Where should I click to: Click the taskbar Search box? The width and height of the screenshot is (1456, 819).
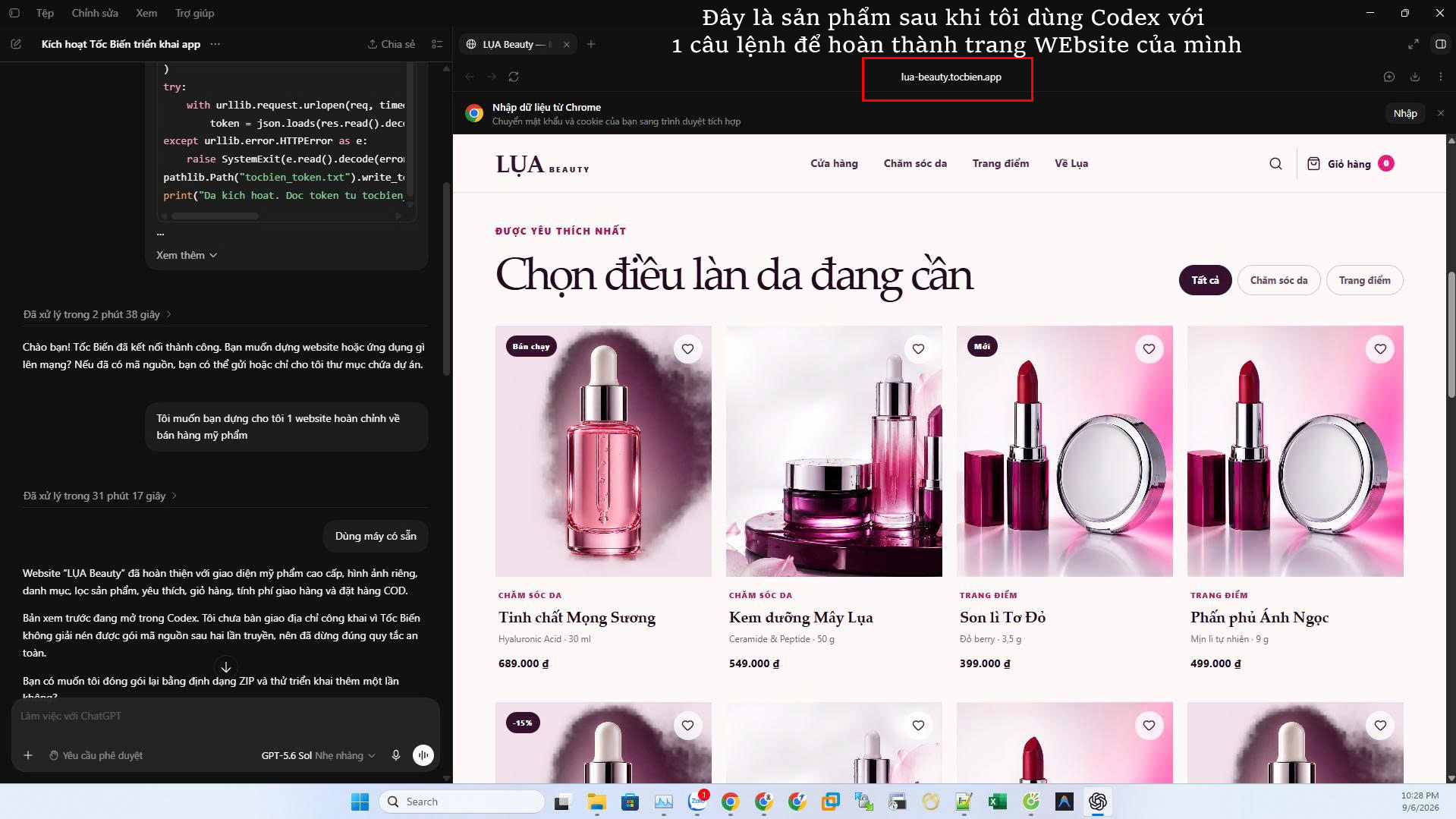coord(461,802)
